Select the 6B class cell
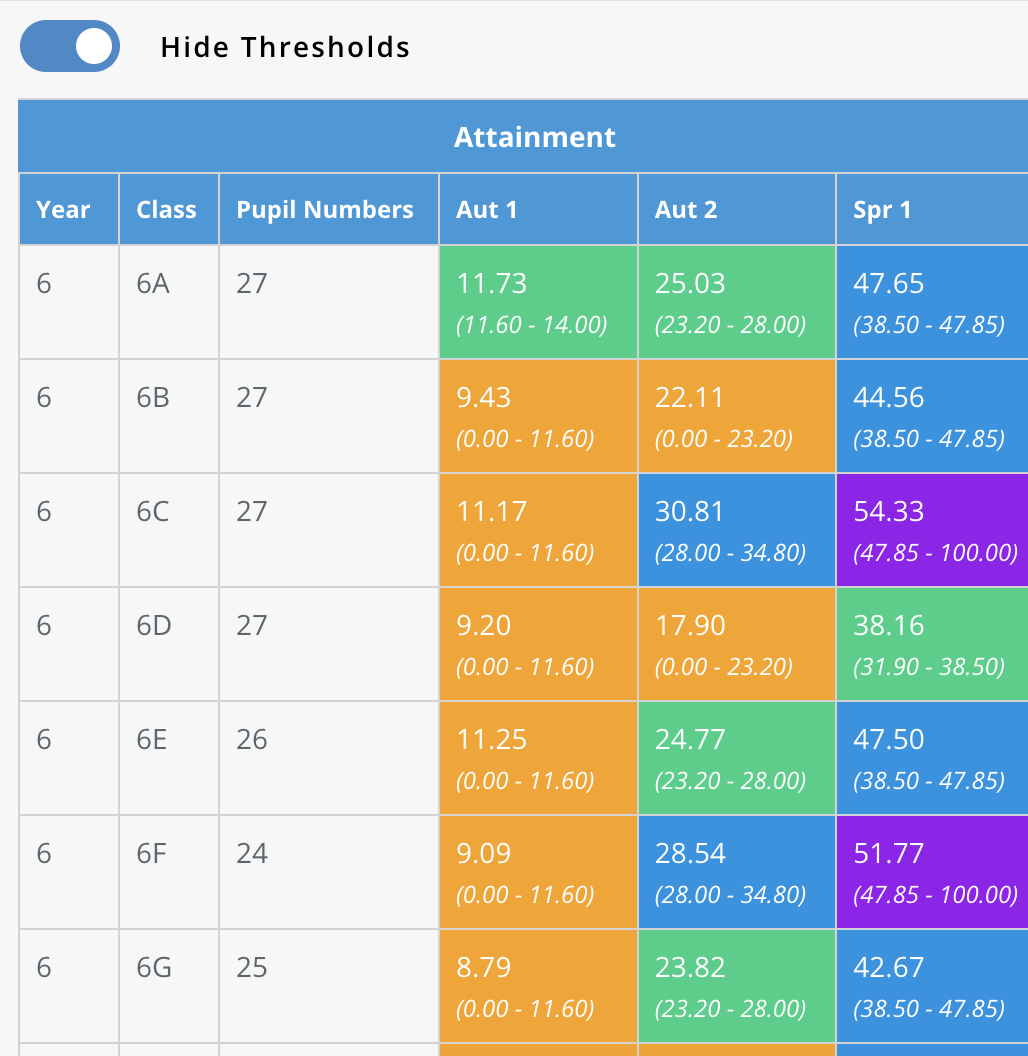This screenshot has height=1056, width=1028. coord(169,416)
